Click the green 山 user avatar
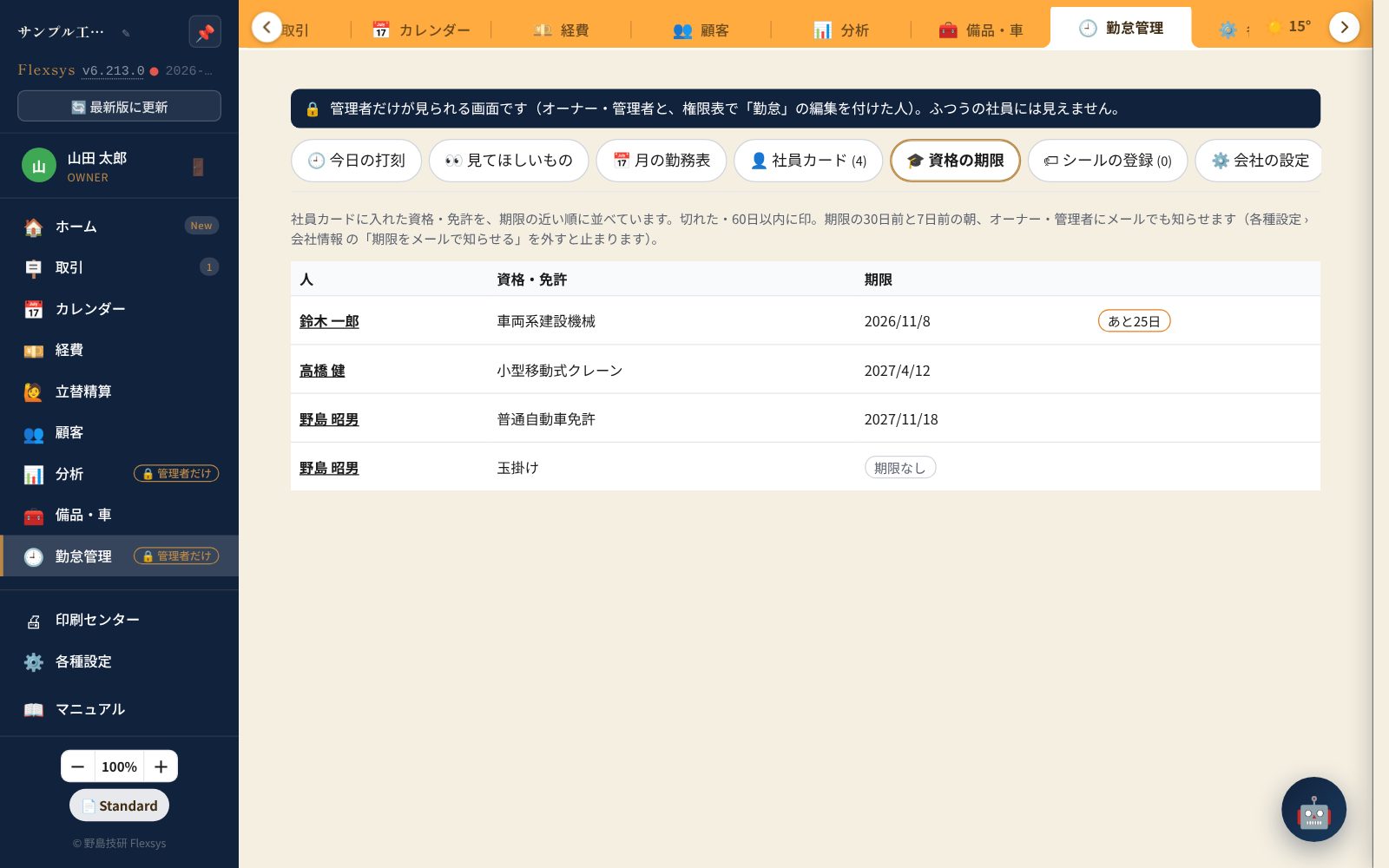Image resolution: width=1389 pixels, height=868 pixels. point(38,166)
